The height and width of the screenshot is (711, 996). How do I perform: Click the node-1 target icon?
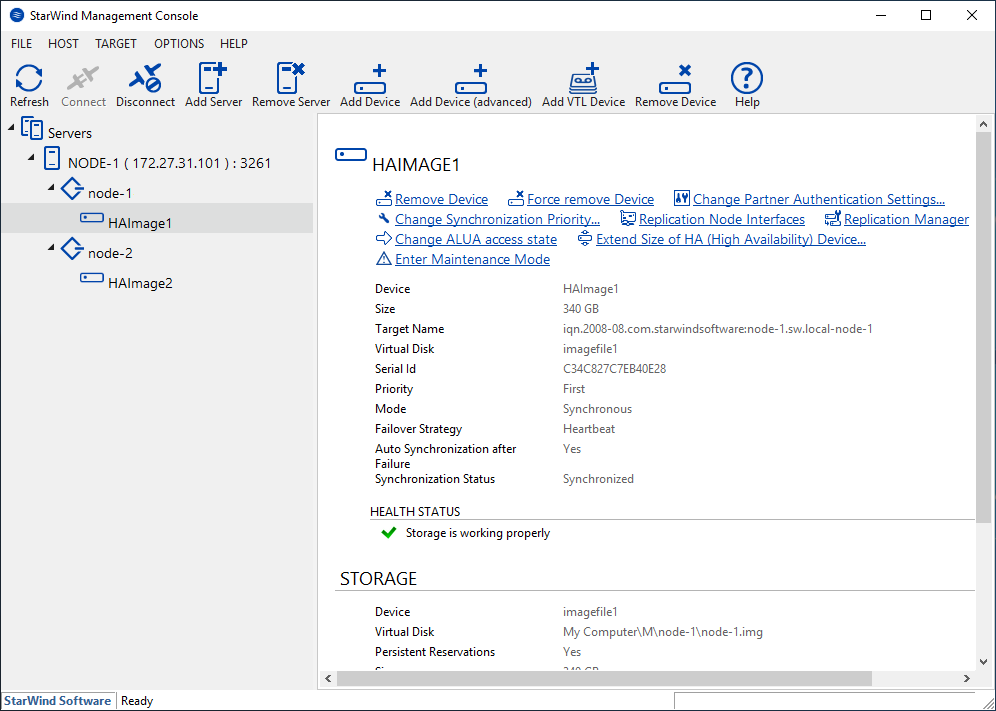point(72,189)
